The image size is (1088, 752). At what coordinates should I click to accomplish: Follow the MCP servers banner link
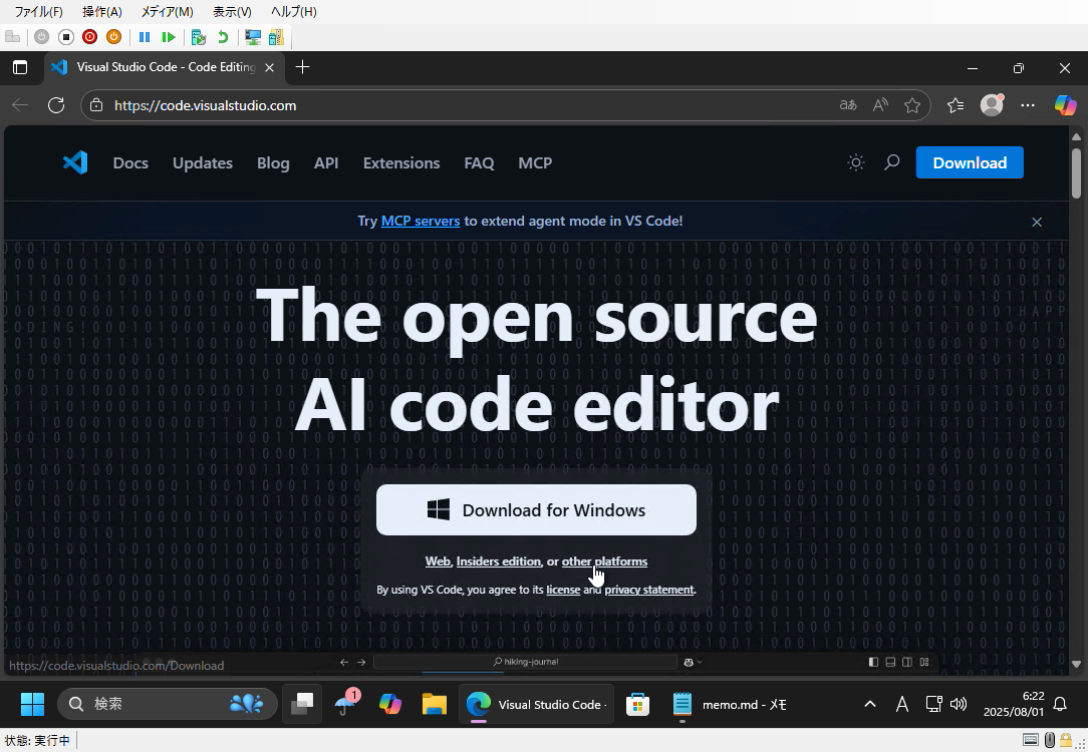click(x=420, y=221)
